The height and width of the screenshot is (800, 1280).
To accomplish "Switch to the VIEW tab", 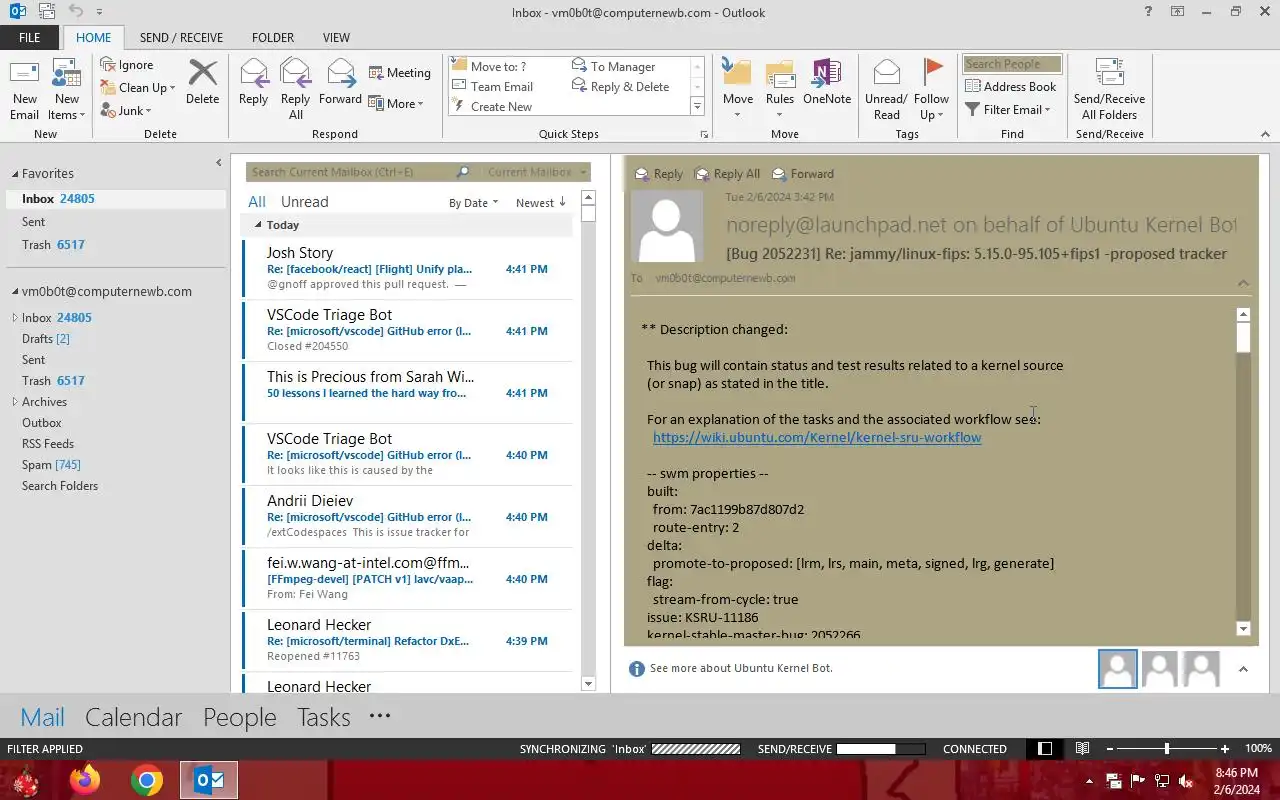I will pyautogui.click(x=336, y=38).
